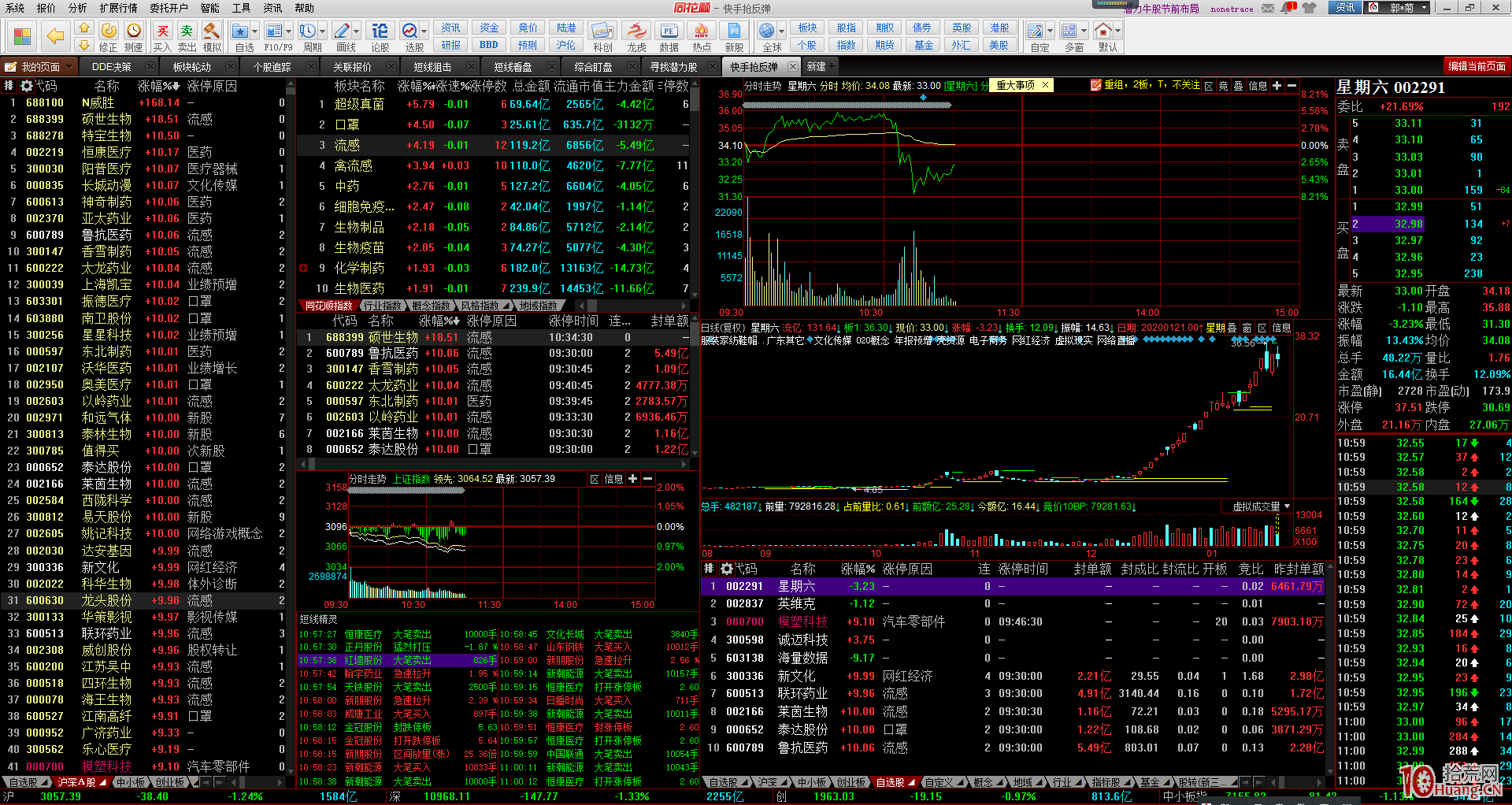
Task: Click the yellow back arrow icon
Action: (x=55, y=35)
